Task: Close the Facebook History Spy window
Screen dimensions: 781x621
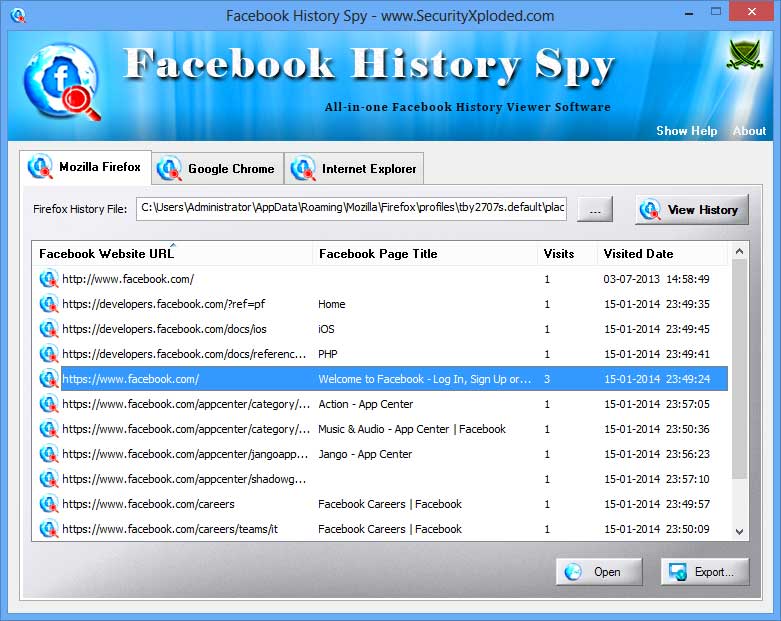Action: click(752, 11)
